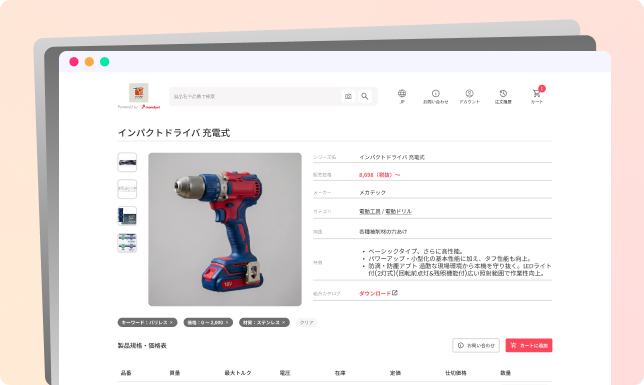
Task: Click the red price 8,036 value
Action: tap(380, 175)
